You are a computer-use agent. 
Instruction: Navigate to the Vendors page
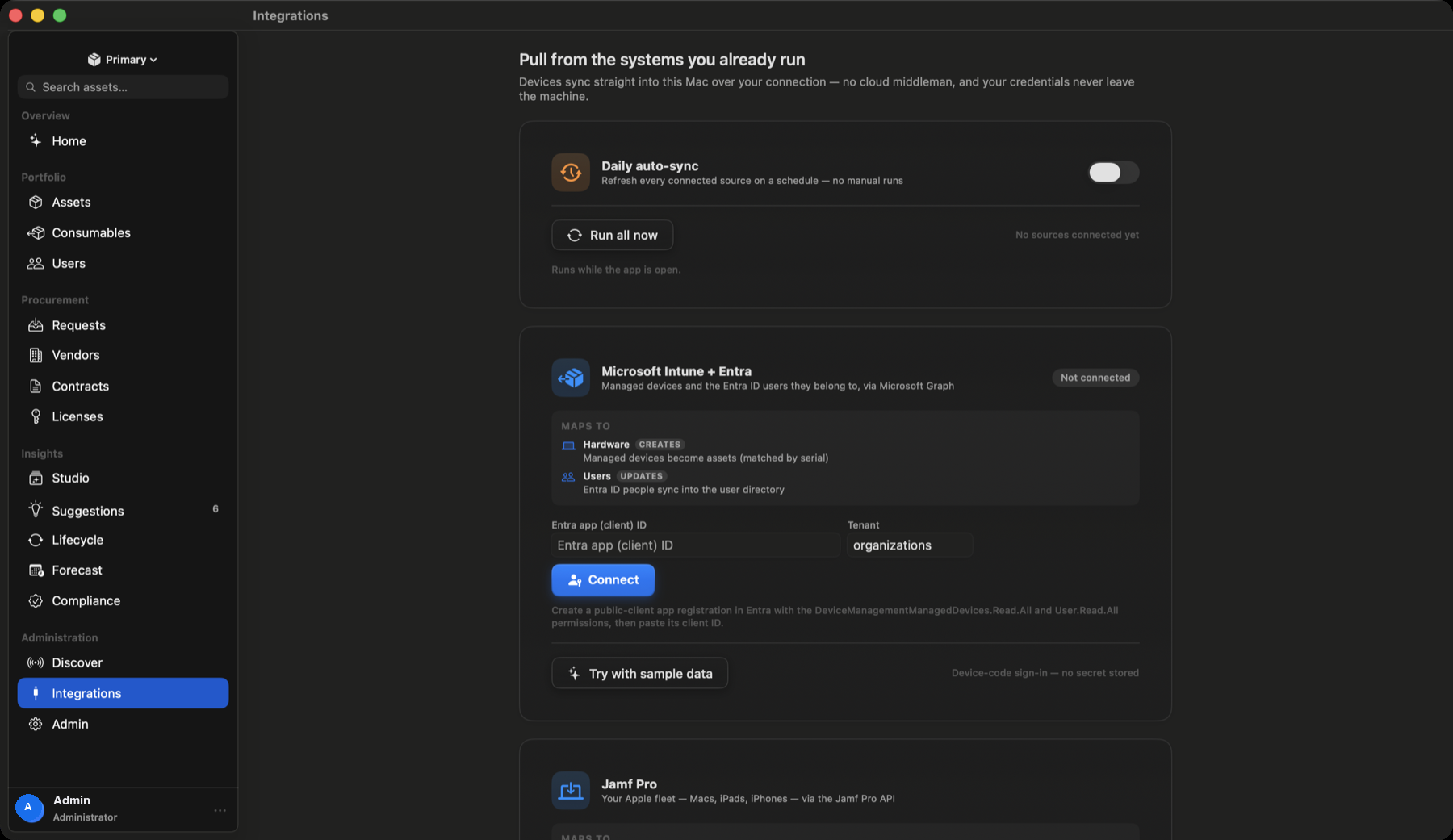coord(76,355)
